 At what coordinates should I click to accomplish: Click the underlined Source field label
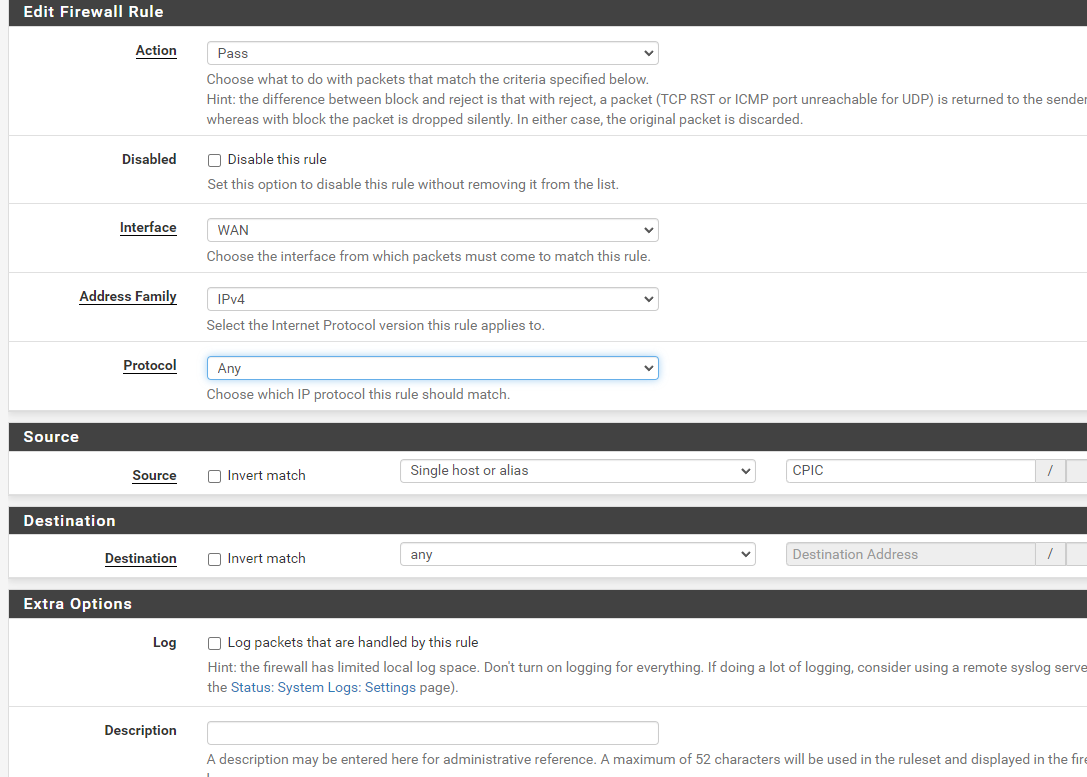(x=154, y=476)
